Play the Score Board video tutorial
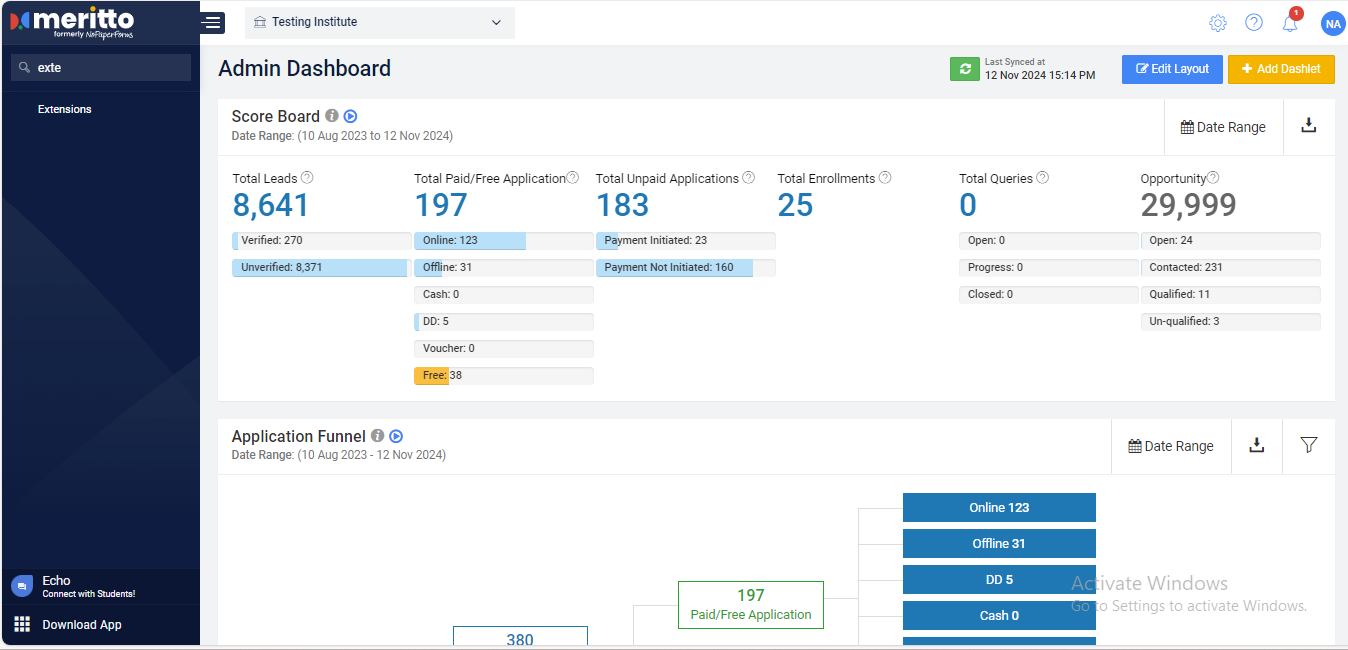Image resolution: width=1348 pixels, height=650 pixels. [x=350, y=116]
